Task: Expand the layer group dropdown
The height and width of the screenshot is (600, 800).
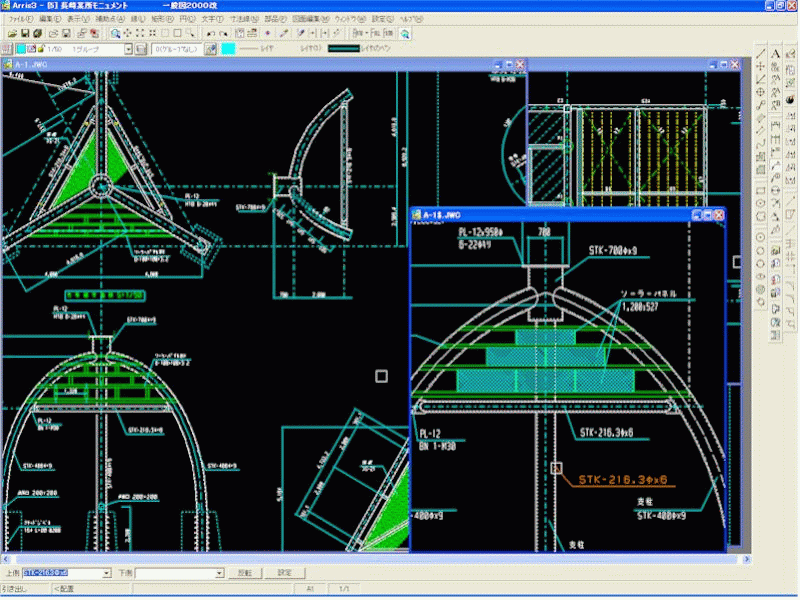Action: click(128, 48)
